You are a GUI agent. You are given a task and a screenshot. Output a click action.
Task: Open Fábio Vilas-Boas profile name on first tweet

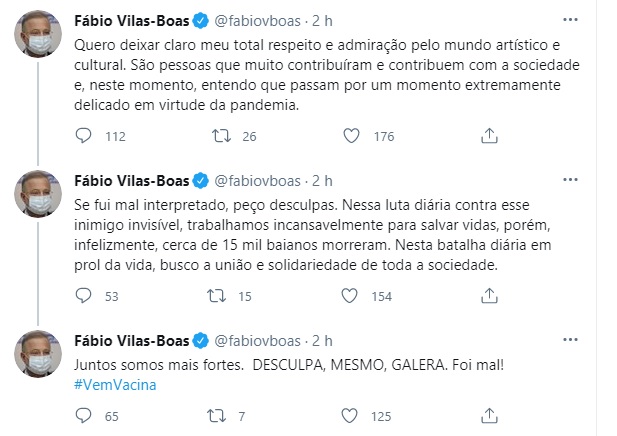(x=128, y=22)
